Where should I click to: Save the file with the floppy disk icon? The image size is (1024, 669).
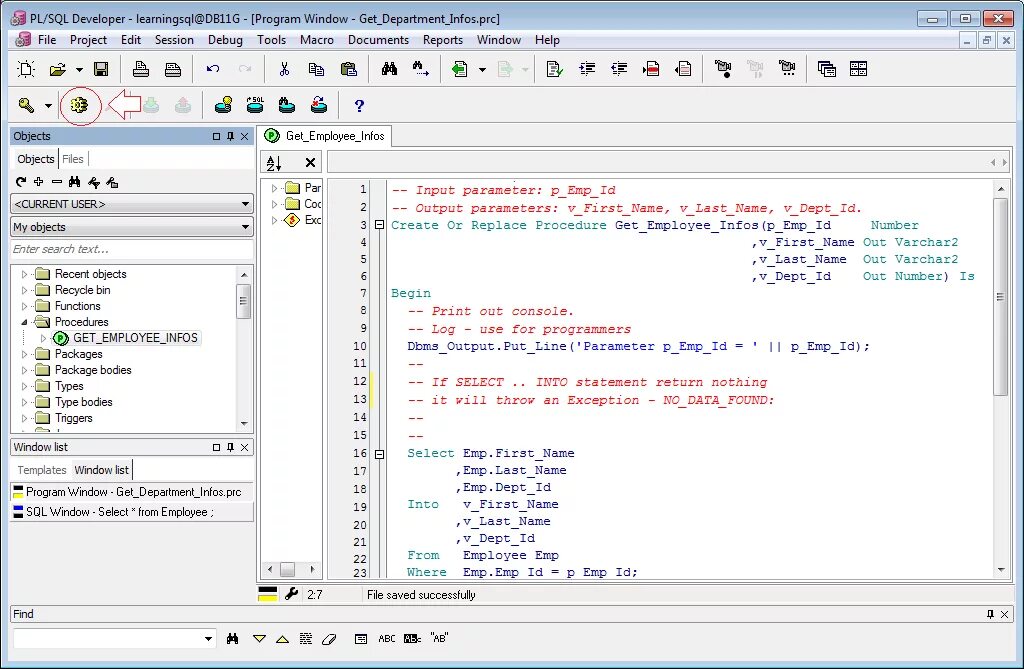pyautogui.click(x=101, y=69)
